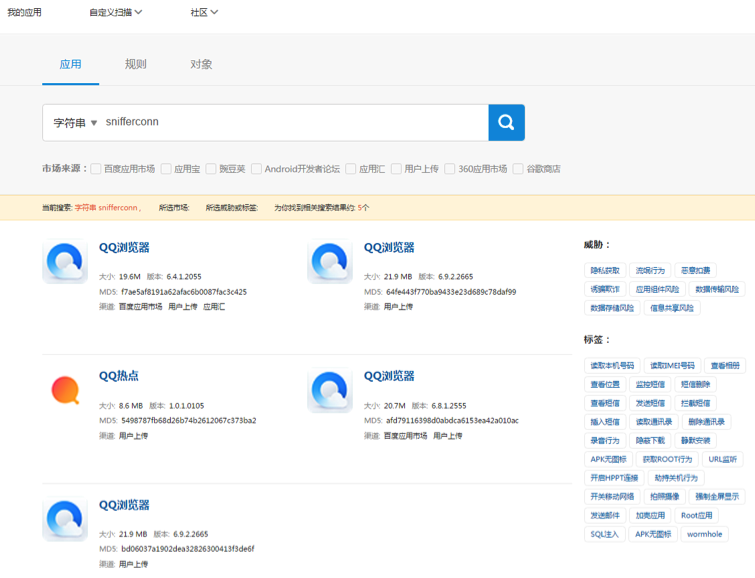
Task: Select the 诱骗欺诈 threat tag
Action: click(605, 289)
